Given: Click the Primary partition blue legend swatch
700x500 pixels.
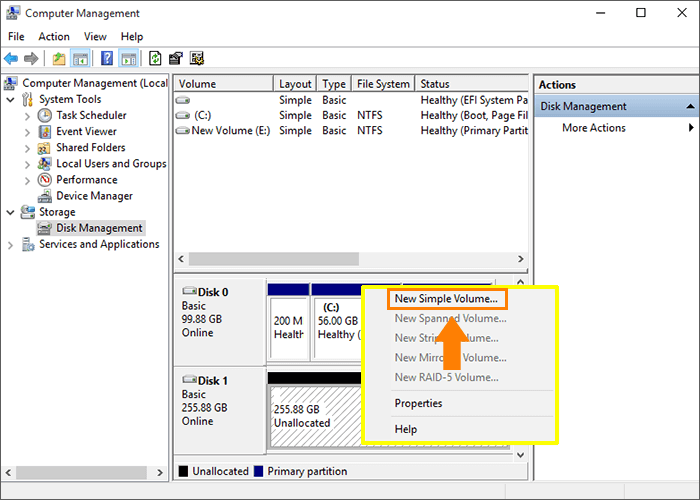Looking at the screenshot, I should coord(258,471).
